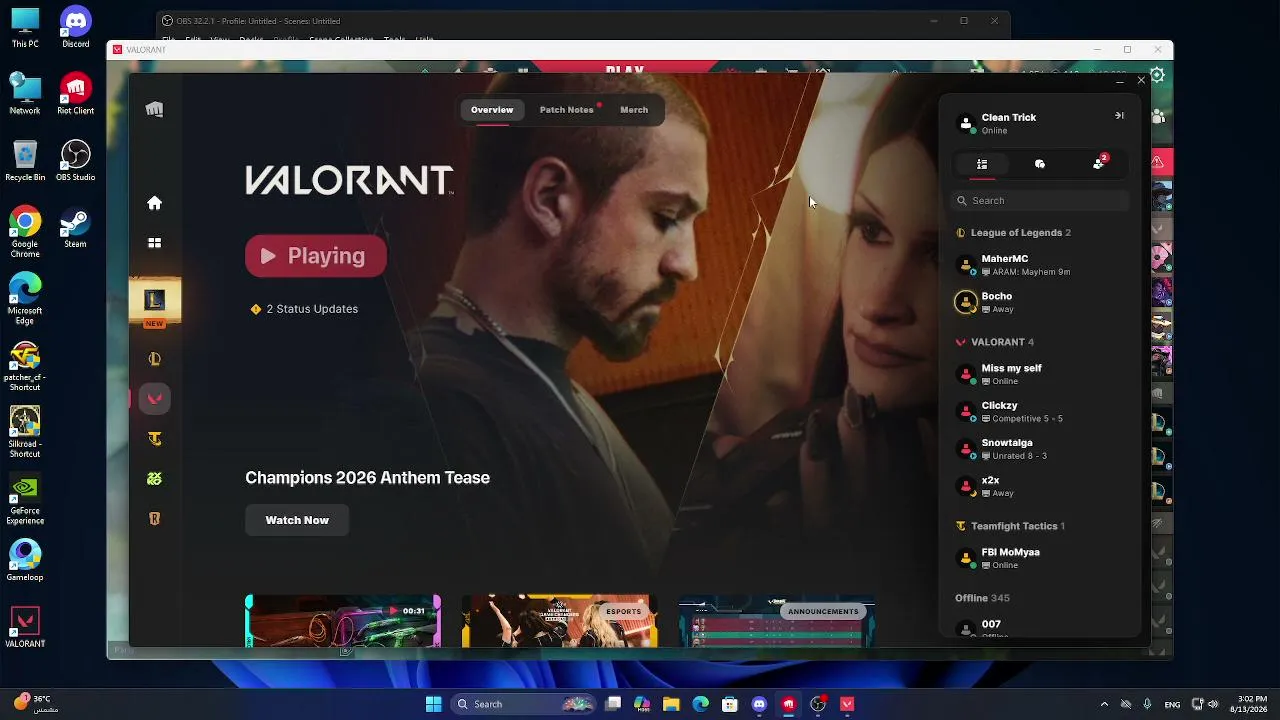Collapse the VALORANT friends group
The image size is (1280, 720).
995,342
